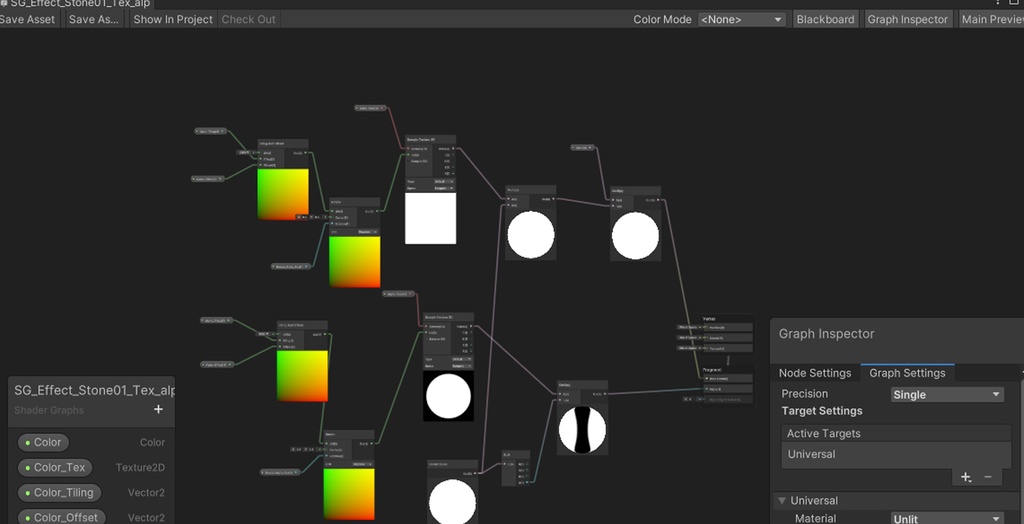Click the Texture2D type label in Blackboard

coord(140,467)
